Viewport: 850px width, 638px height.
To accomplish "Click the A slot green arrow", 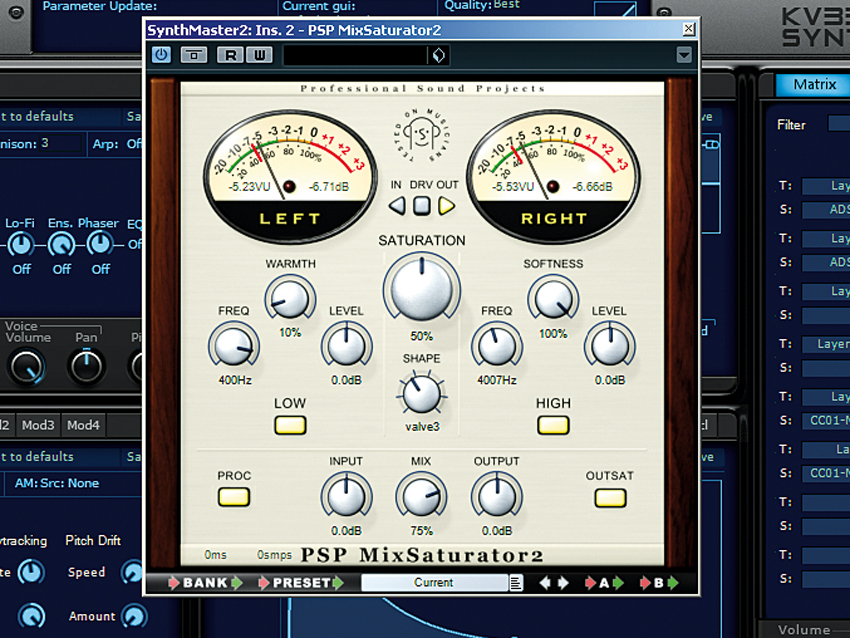I will point(618,583).
